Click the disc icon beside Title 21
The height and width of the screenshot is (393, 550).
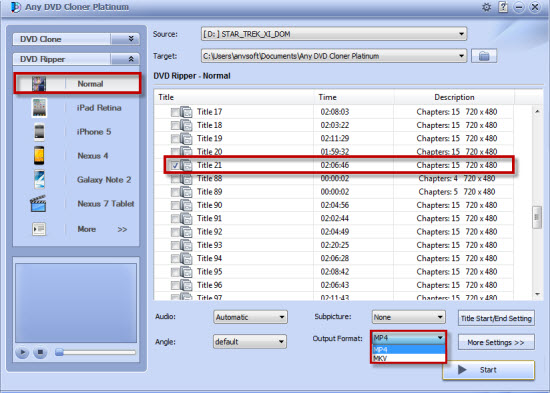[x=186, y=165]
